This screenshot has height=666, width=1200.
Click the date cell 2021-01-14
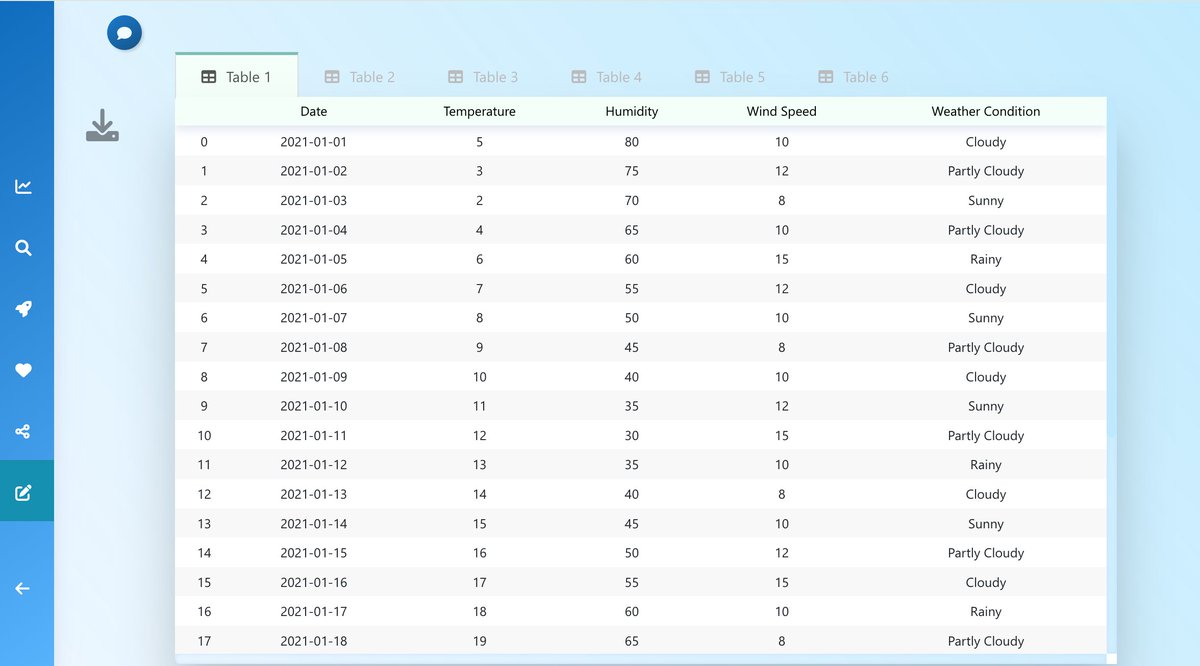314,524
